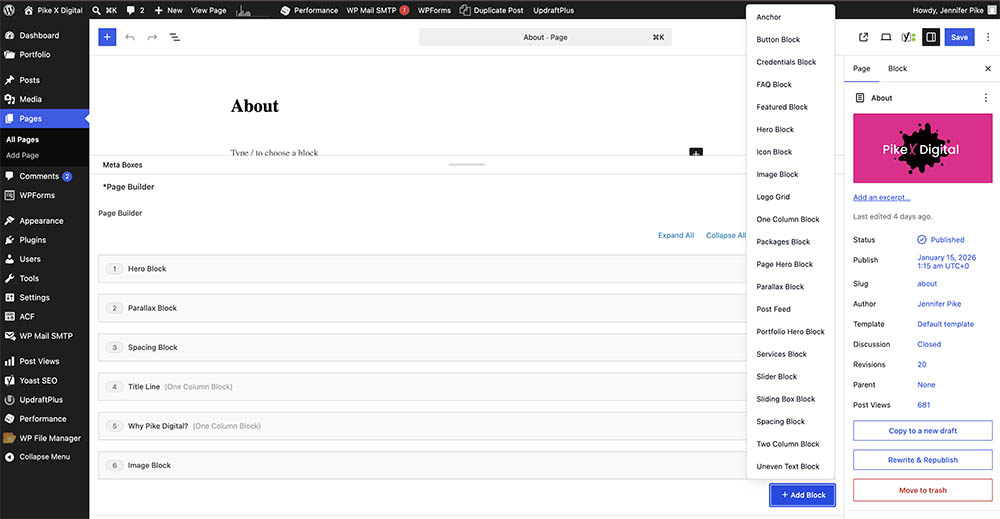Viewport: 1000px width, 519px height.
Task: Click the stats graph in admin bar
Action: click(244, 10)
